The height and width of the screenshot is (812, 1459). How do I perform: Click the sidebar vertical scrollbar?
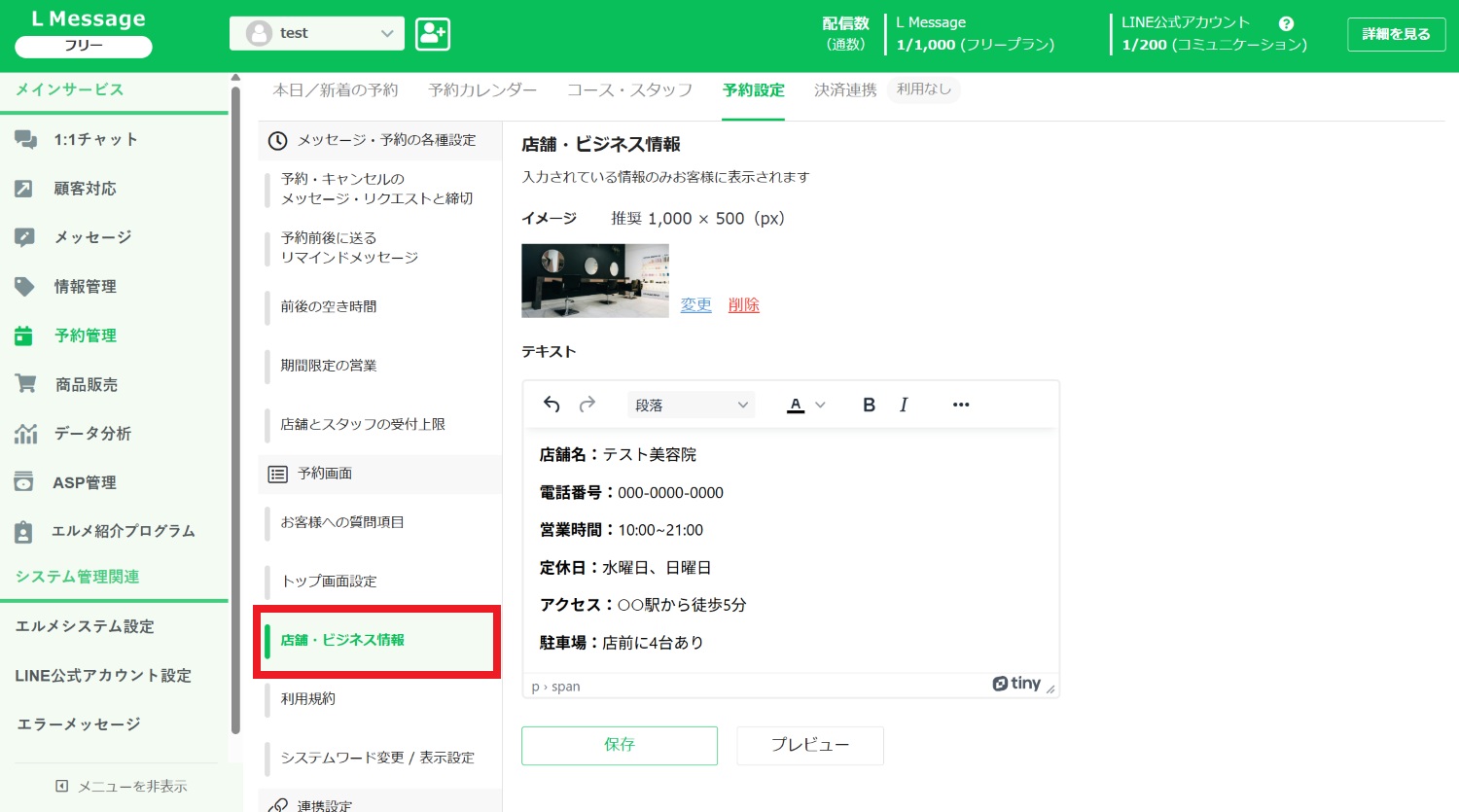click(x=235, y=408)
